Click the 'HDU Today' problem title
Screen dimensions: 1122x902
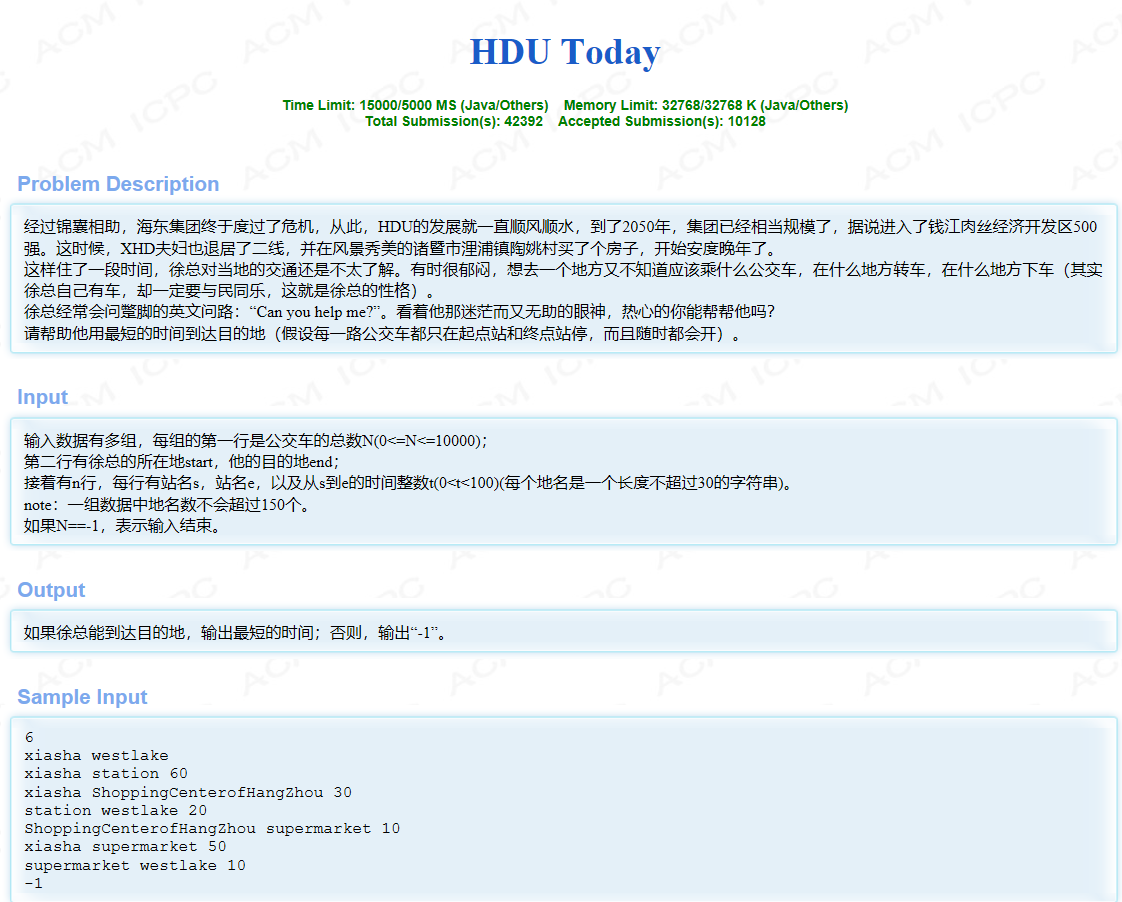(565, 52)
